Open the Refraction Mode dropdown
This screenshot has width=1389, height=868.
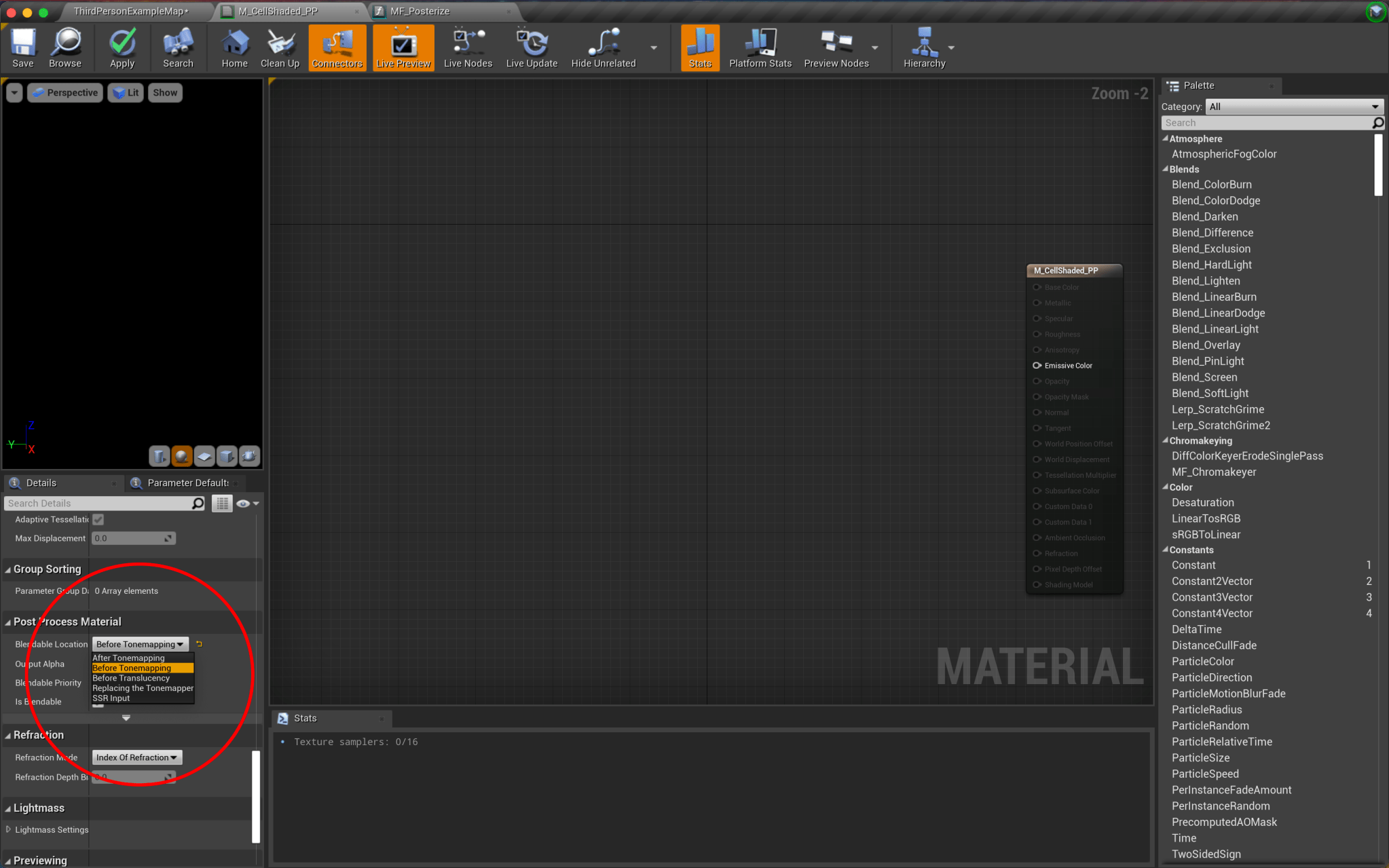pos(136,757)
